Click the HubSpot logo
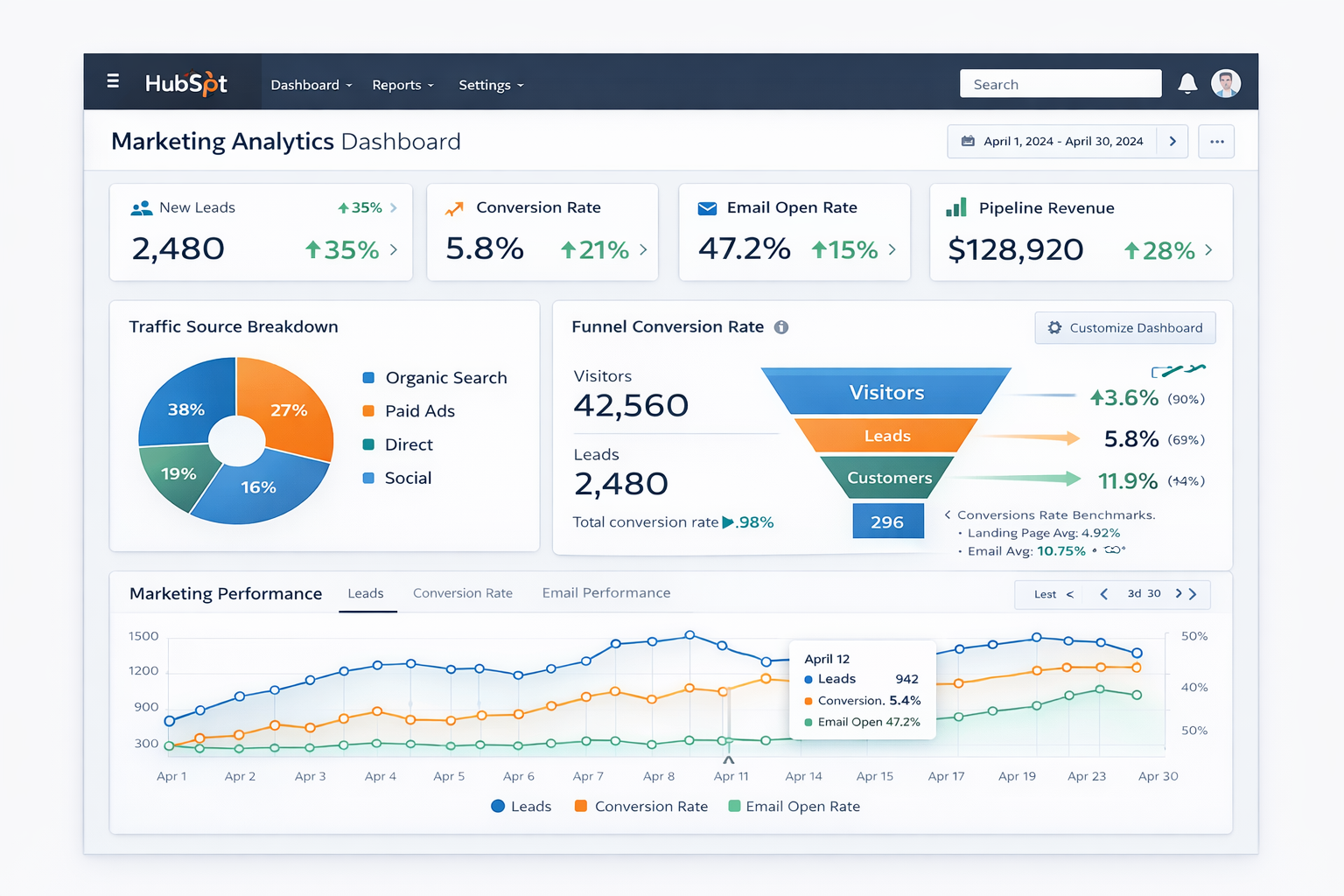The height and width of the screenshot is (896, 1344). click(185, 83)
